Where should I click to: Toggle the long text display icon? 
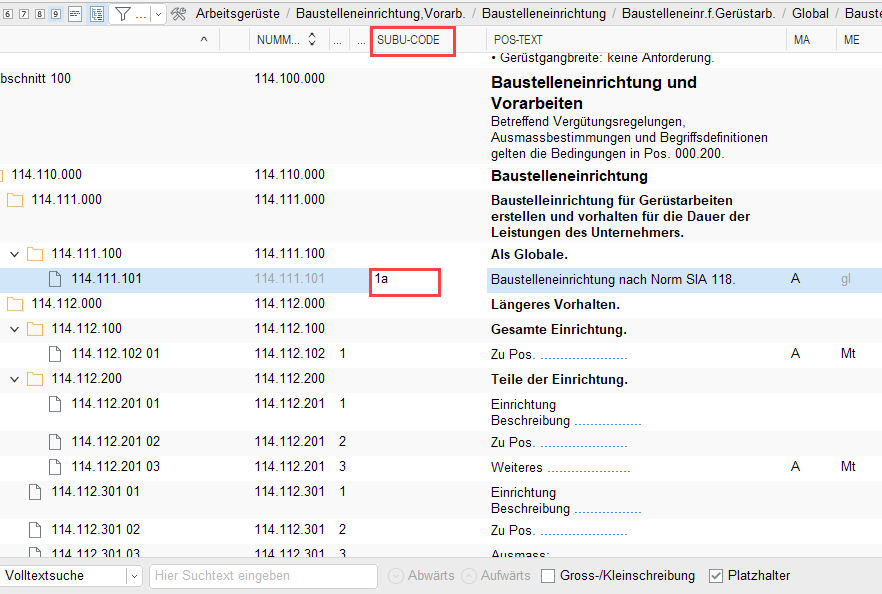(75, 14)
